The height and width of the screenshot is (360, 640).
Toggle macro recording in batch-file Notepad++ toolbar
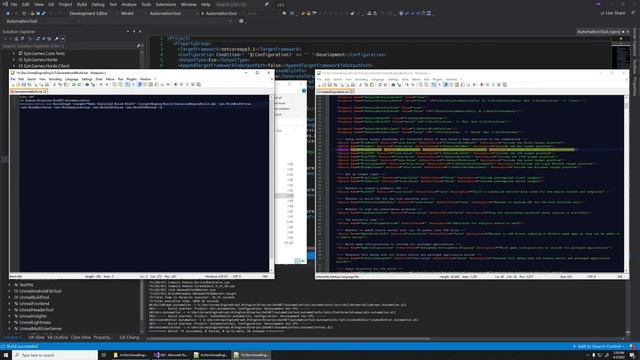[176, 84]
